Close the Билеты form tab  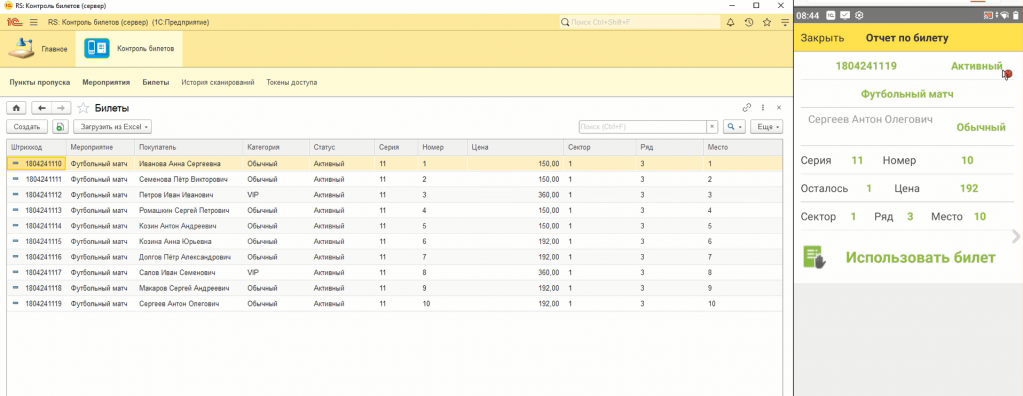(x=779, y=108)
